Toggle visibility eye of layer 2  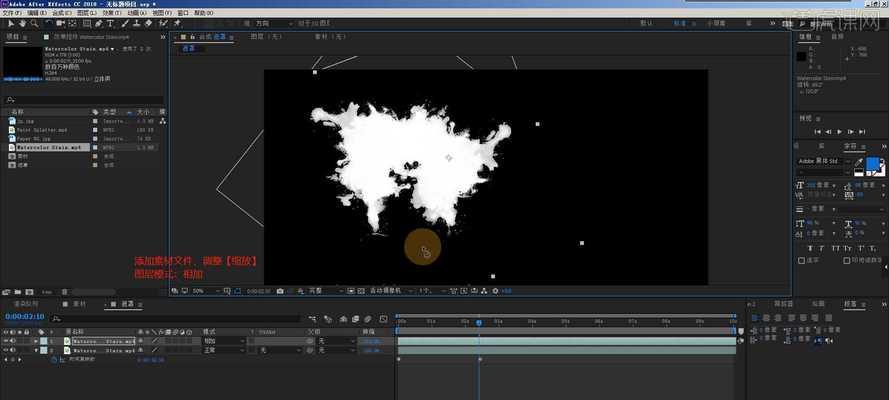pos(6,350)
